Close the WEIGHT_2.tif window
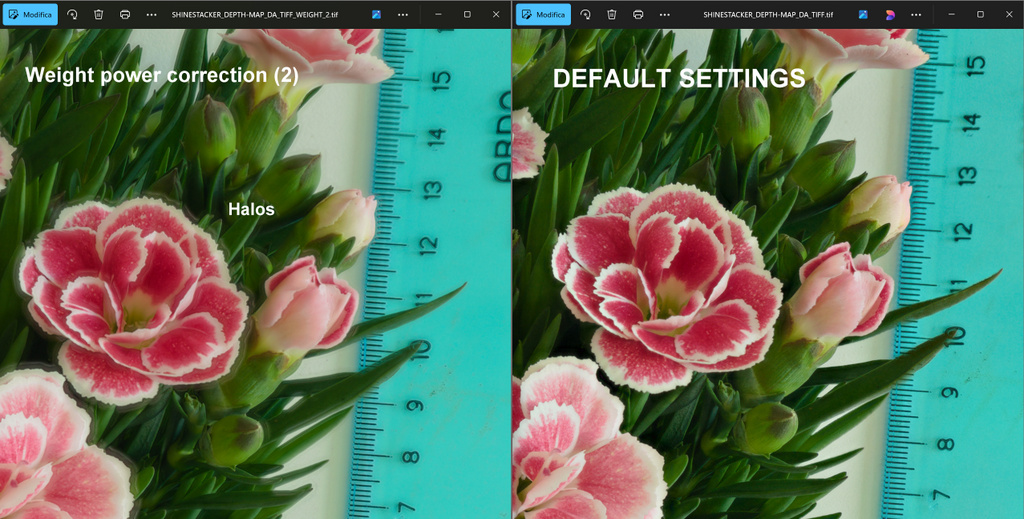This screenshot has width=1024, height=519. pos(496,14)
